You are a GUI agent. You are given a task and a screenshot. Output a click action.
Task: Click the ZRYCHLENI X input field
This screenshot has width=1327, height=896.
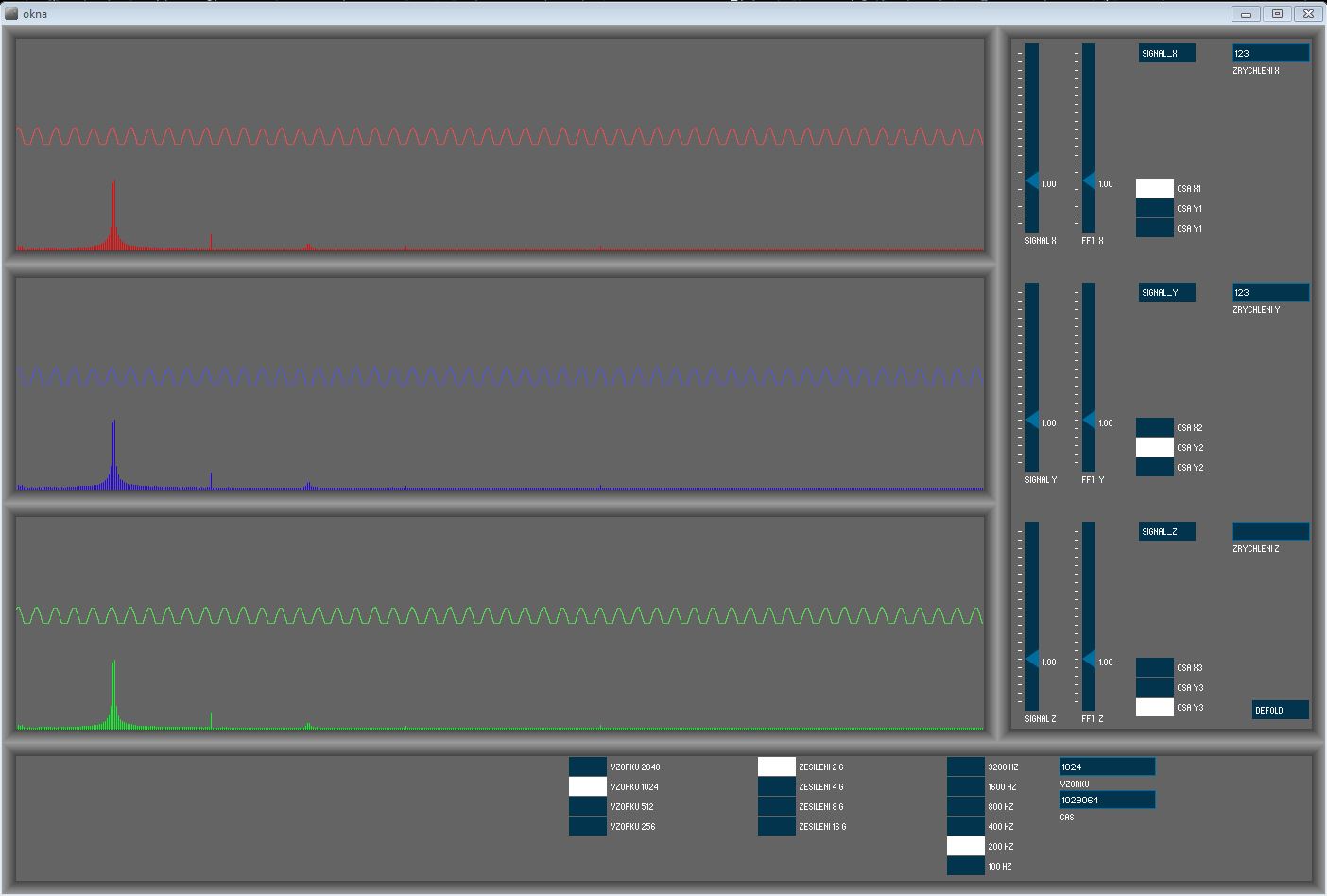point(1270,53)
